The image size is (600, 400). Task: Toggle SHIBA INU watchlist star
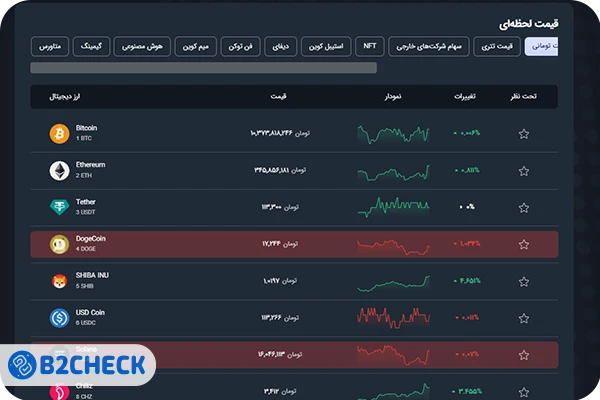(x=524, y=281)
